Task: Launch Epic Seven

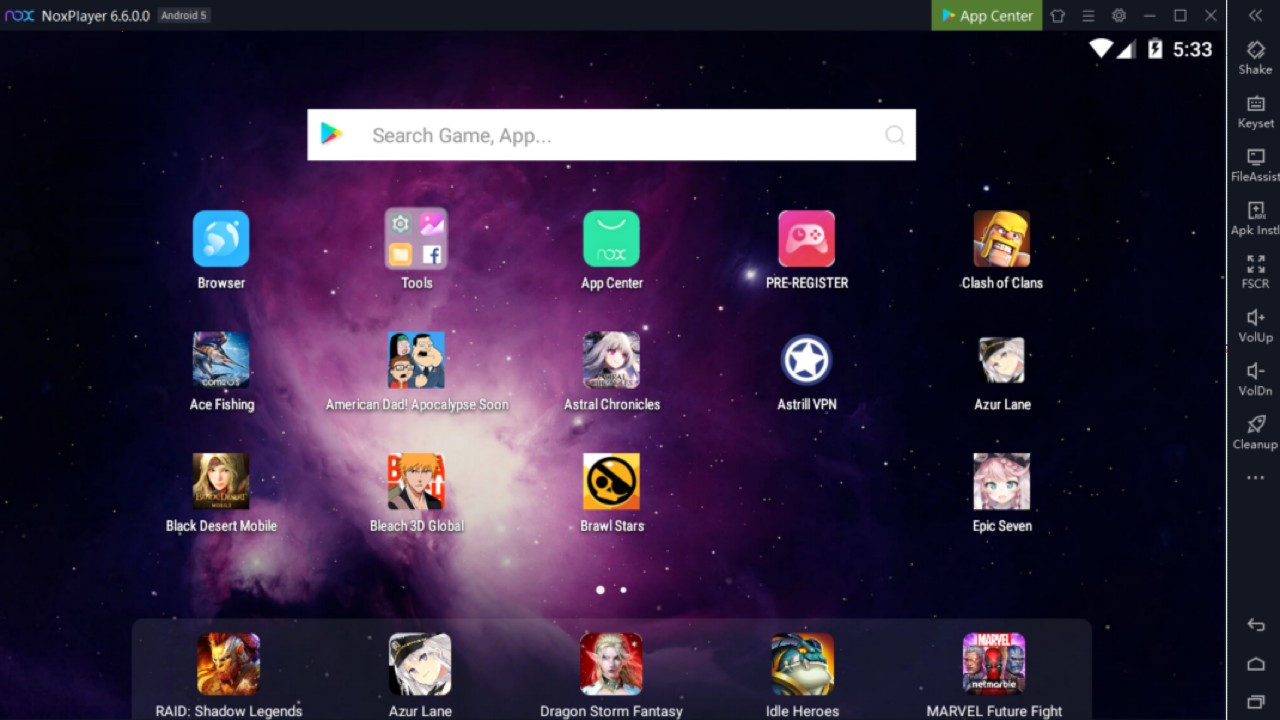Action: [1001, 481]
